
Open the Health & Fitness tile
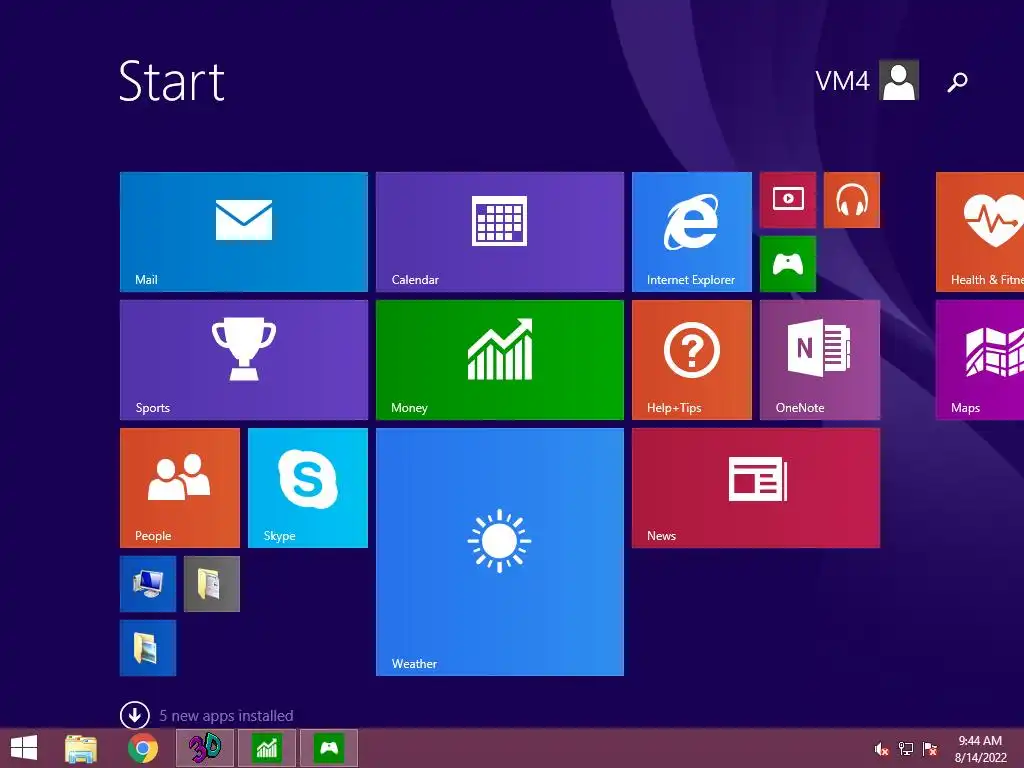[980, 232]
